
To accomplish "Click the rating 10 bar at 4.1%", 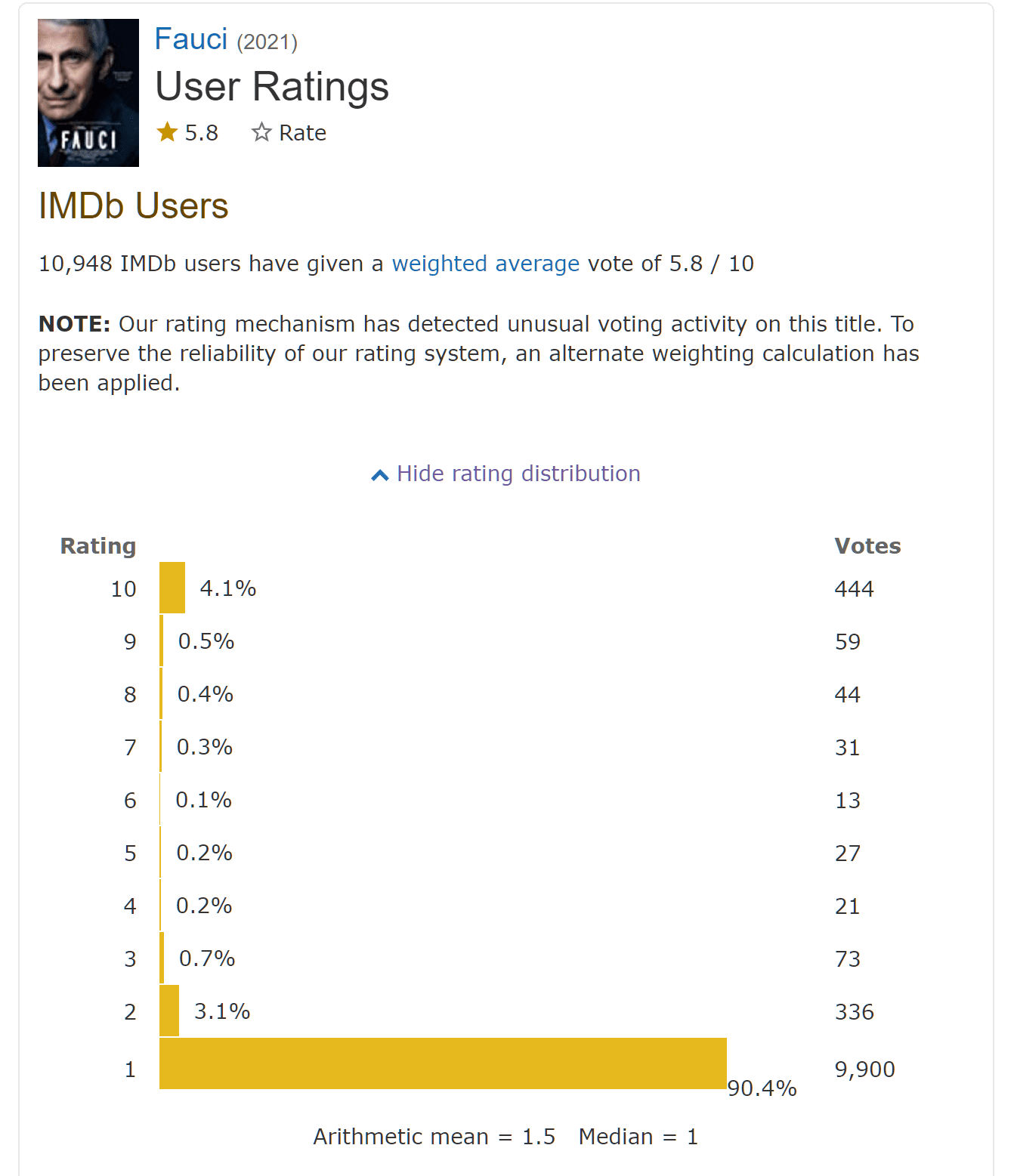I will pos(172,588).
